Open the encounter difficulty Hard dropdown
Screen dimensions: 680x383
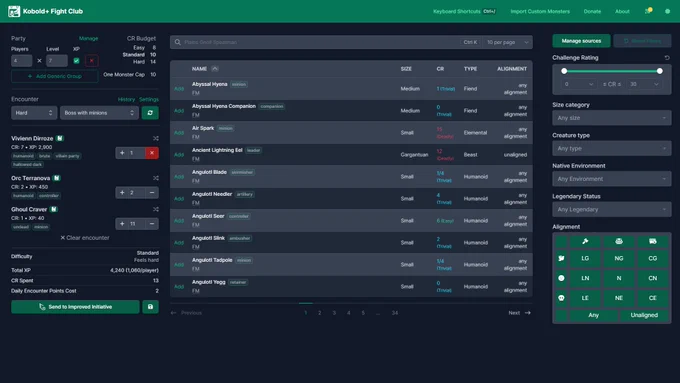tap(34, 113)
